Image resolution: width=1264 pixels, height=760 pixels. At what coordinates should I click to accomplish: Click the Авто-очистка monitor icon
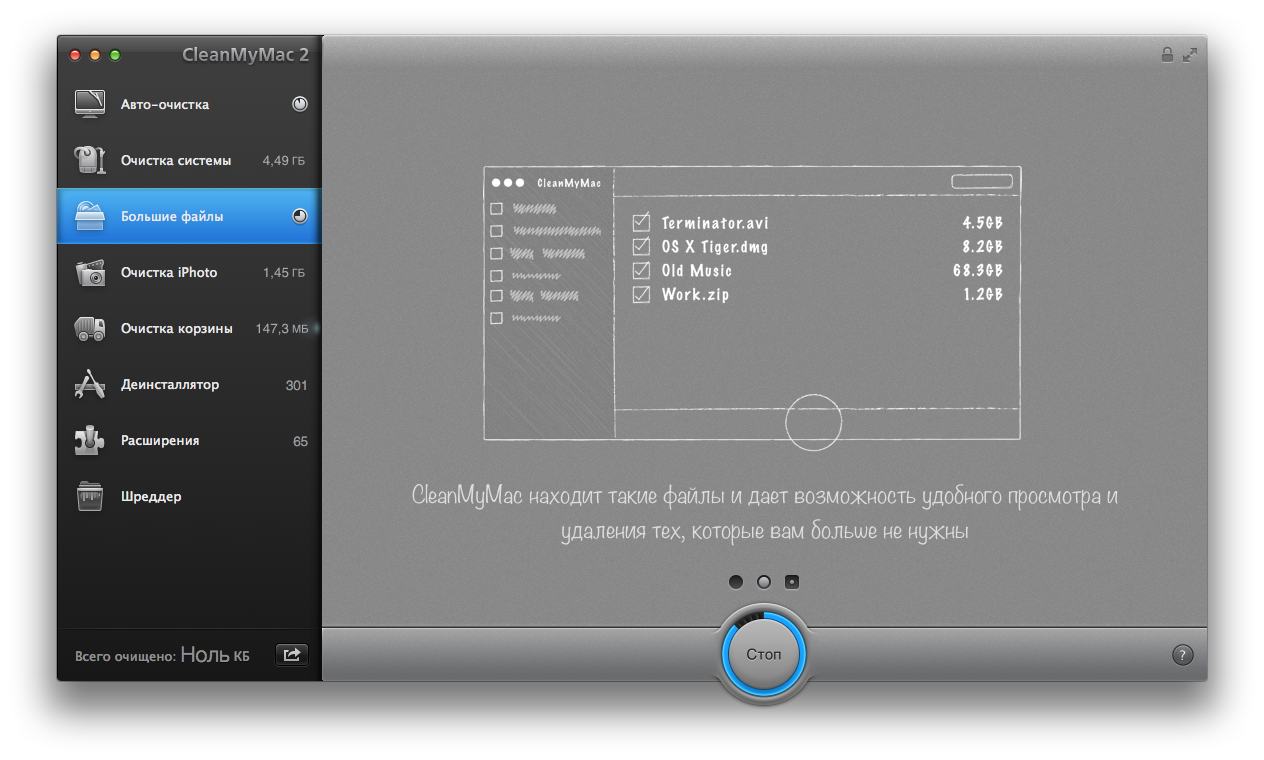tap(90, 104)
